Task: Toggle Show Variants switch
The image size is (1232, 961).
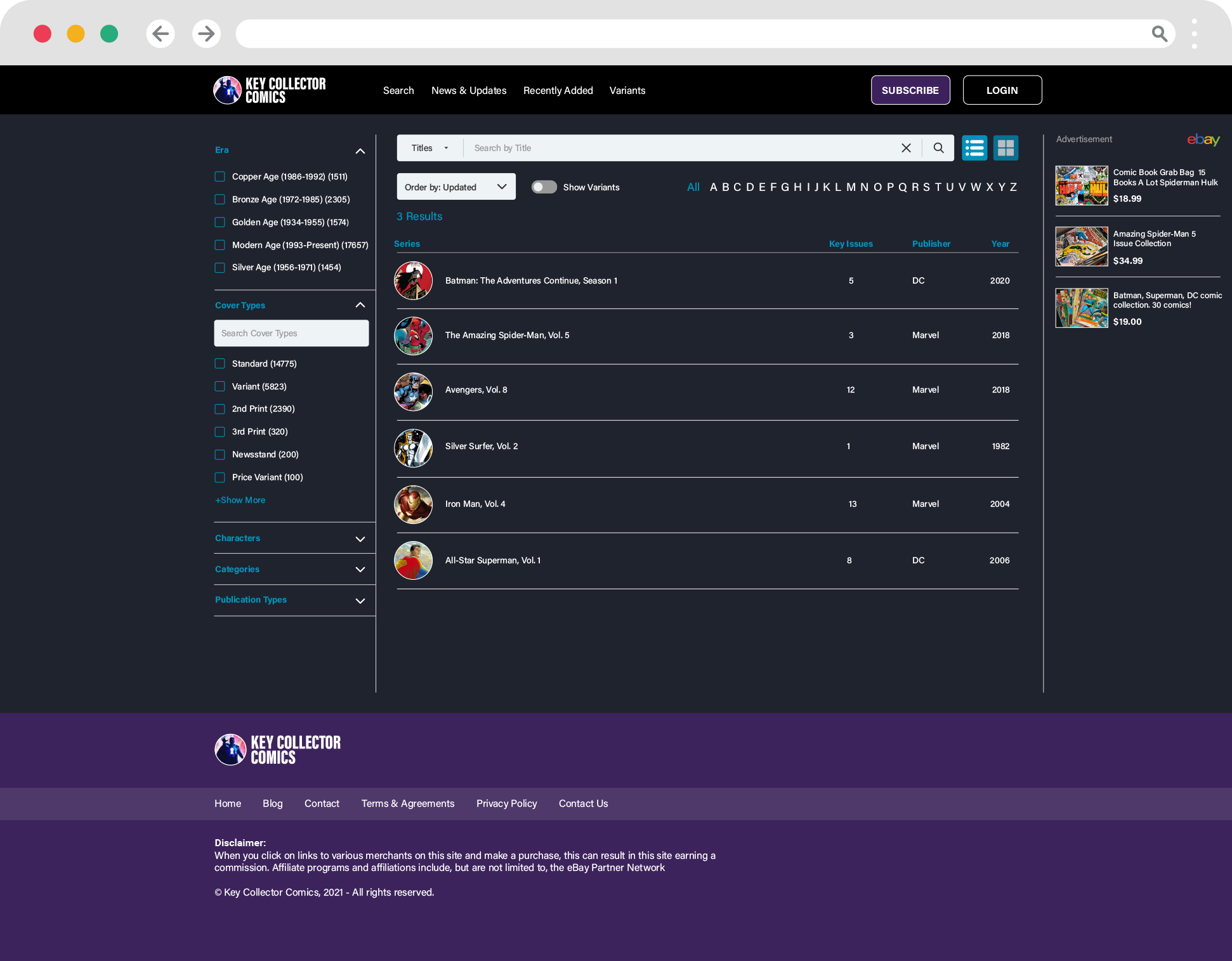Action: 544,187
